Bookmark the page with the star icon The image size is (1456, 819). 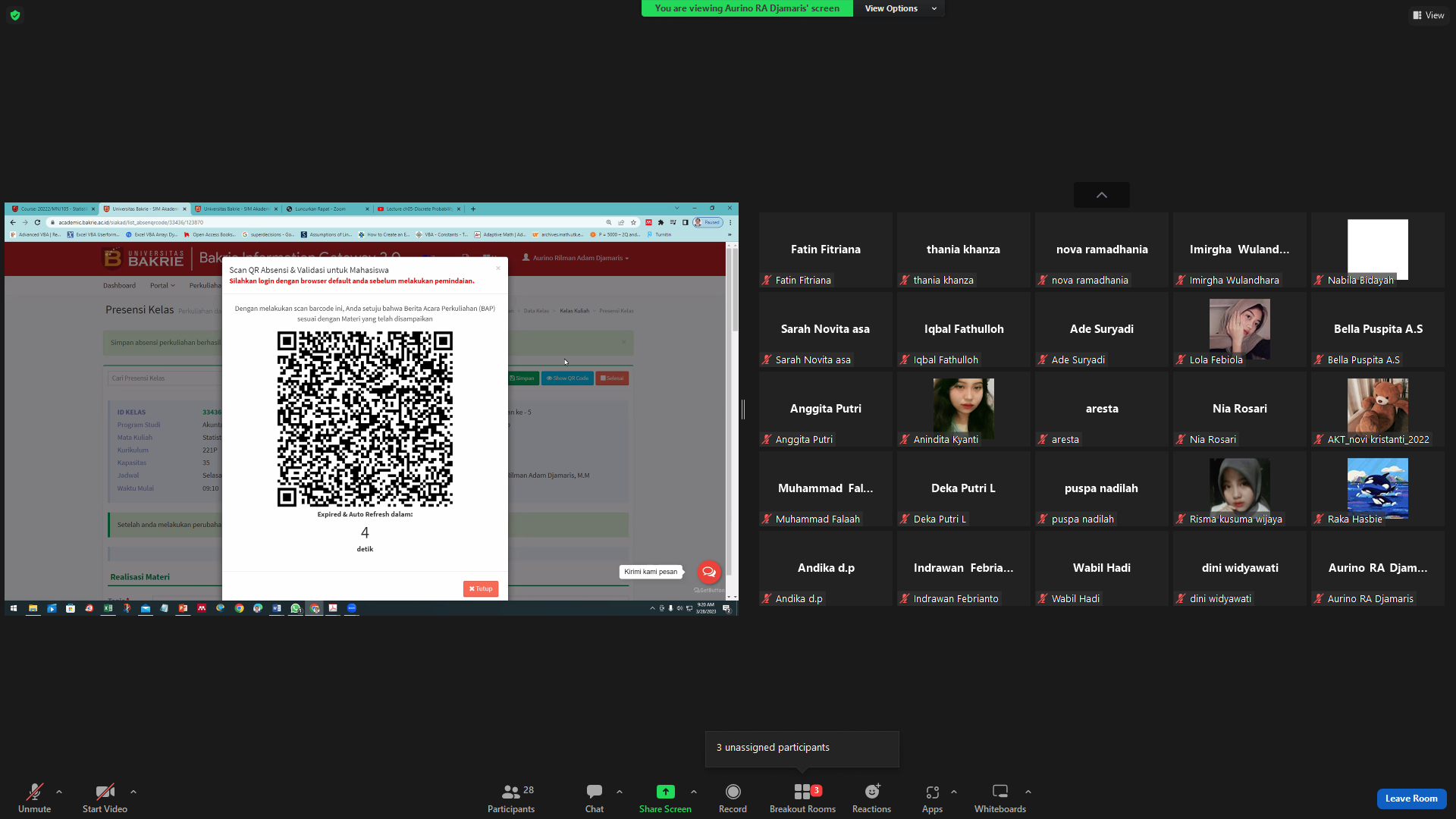633,222
